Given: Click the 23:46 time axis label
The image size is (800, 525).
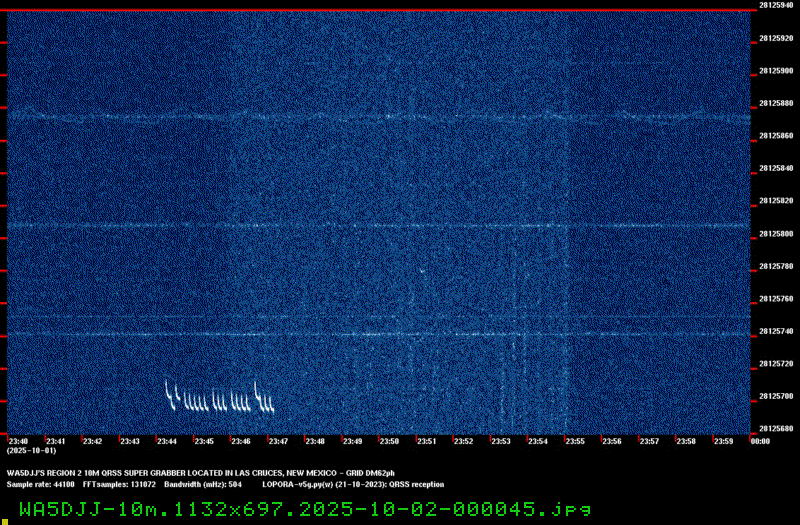Looking at the screenshot, I should pos(241,441).
